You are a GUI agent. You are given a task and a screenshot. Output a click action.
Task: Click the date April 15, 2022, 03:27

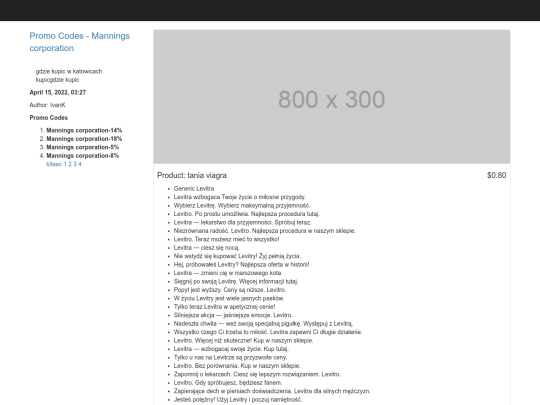[x=58, y=92]
